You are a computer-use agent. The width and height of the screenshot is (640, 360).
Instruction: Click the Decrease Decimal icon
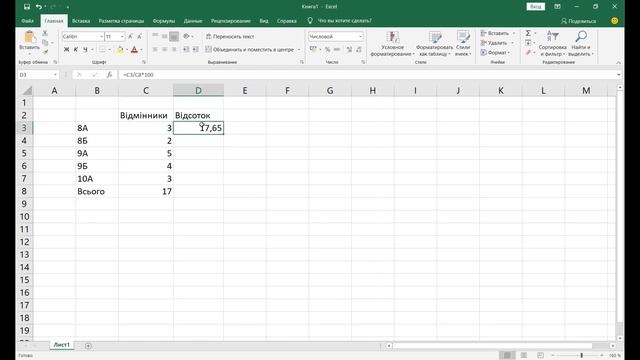(x=359, y=49)
